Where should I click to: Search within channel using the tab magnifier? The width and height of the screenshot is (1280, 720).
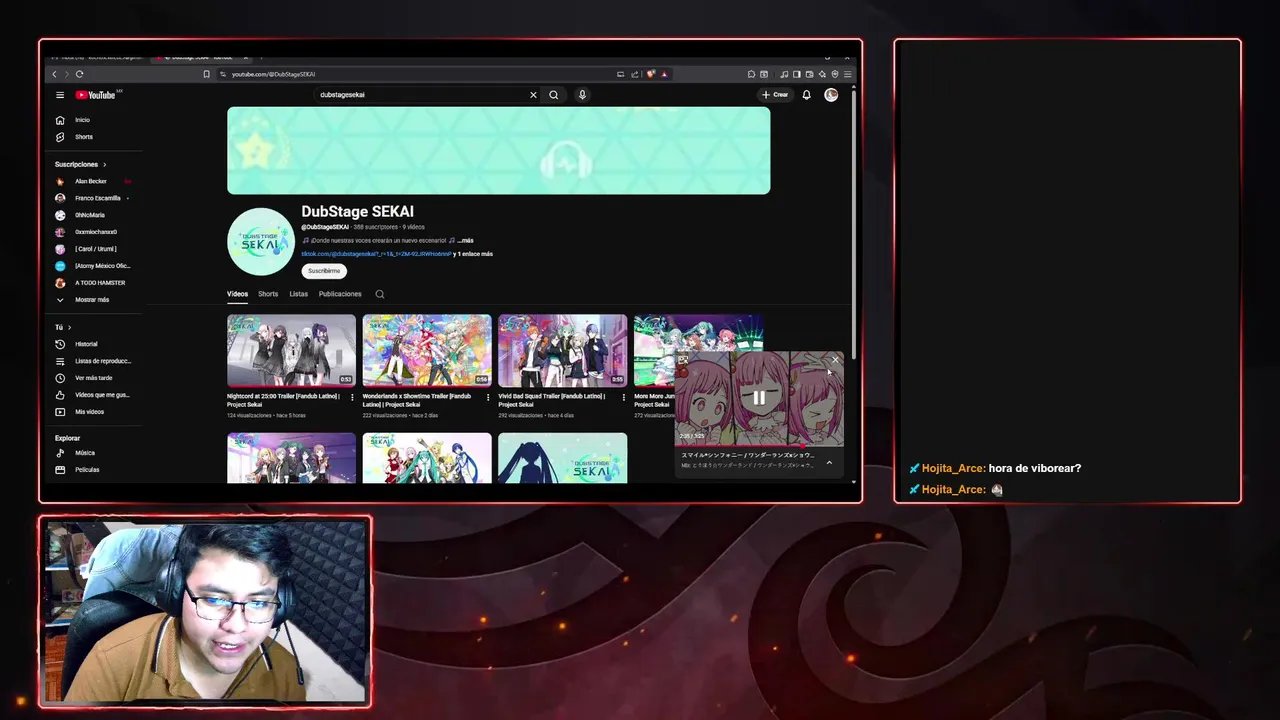pos(379,294)
